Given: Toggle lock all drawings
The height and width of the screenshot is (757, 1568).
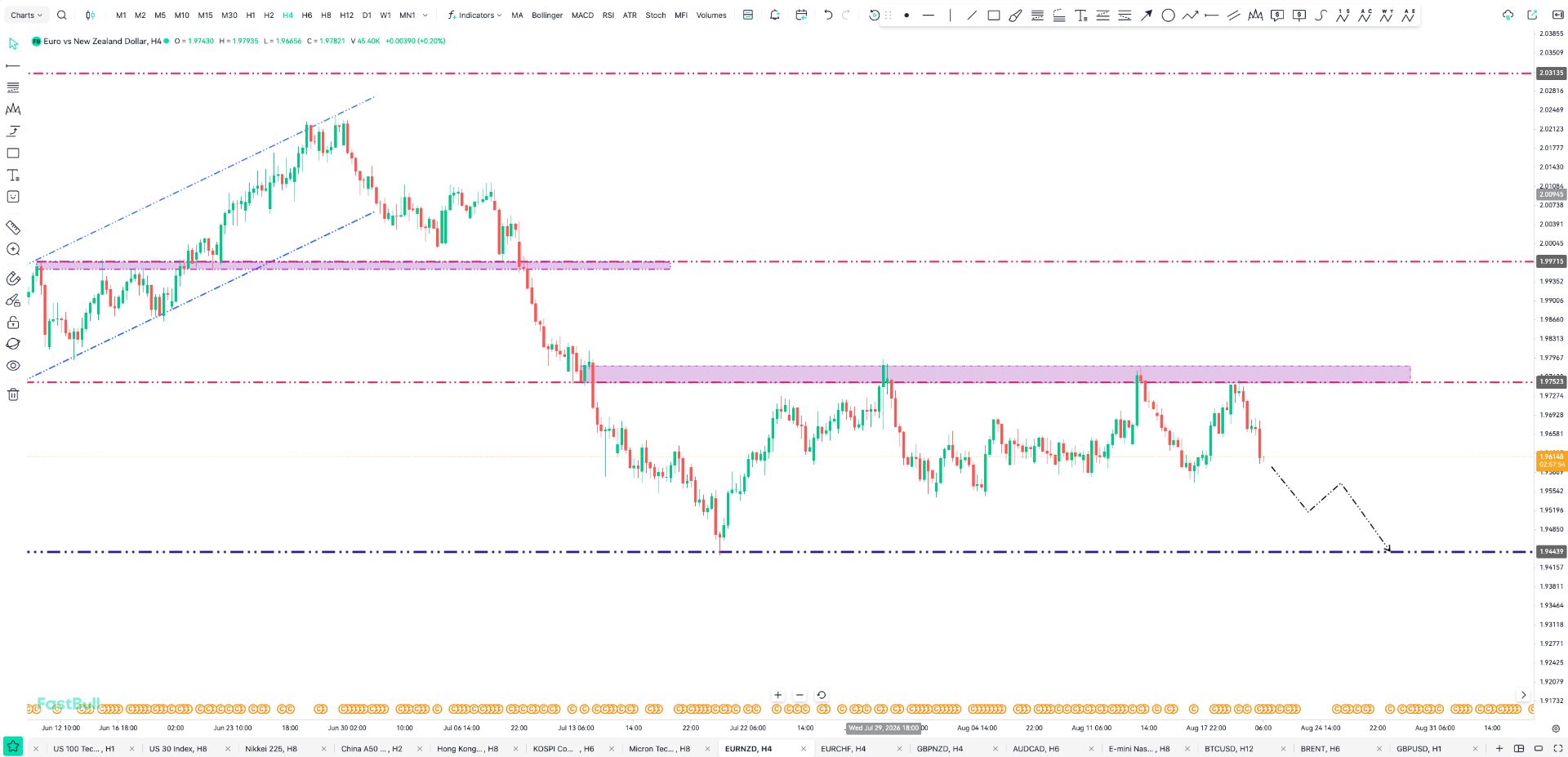Looking at the screenshot, I should coord(13,323).
